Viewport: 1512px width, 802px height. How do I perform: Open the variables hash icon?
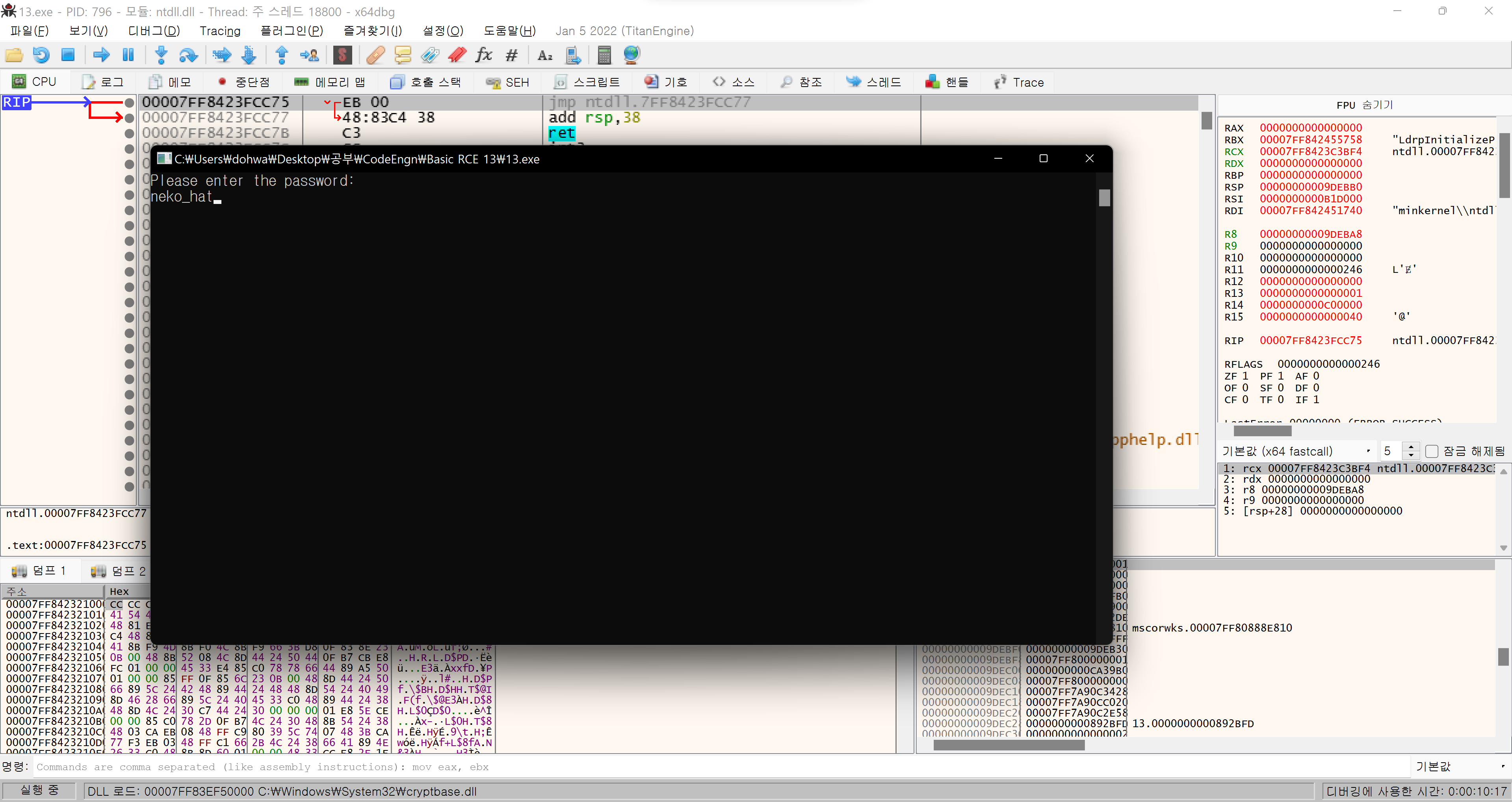(x=511, y=55)
